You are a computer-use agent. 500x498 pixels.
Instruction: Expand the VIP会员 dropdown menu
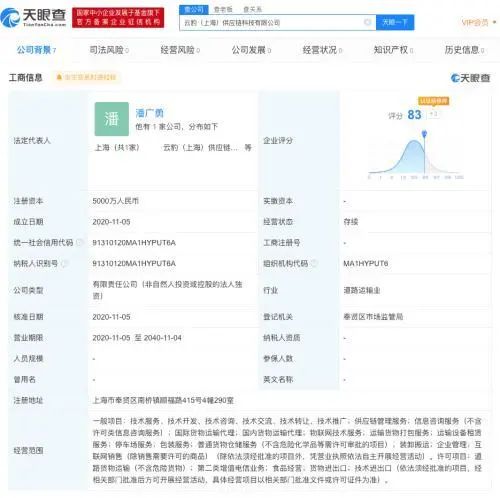click(x=479, y=22)
